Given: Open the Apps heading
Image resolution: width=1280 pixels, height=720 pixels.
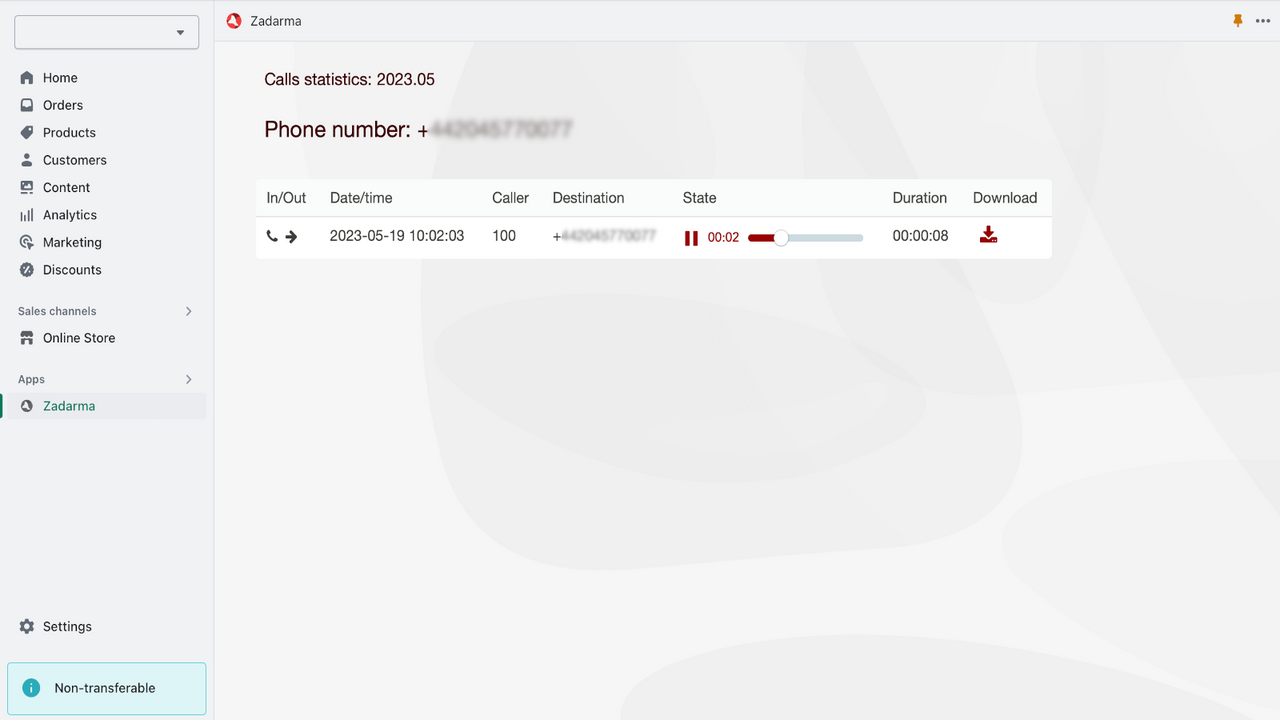Looking at the screenshot, I should click(31, 379).
